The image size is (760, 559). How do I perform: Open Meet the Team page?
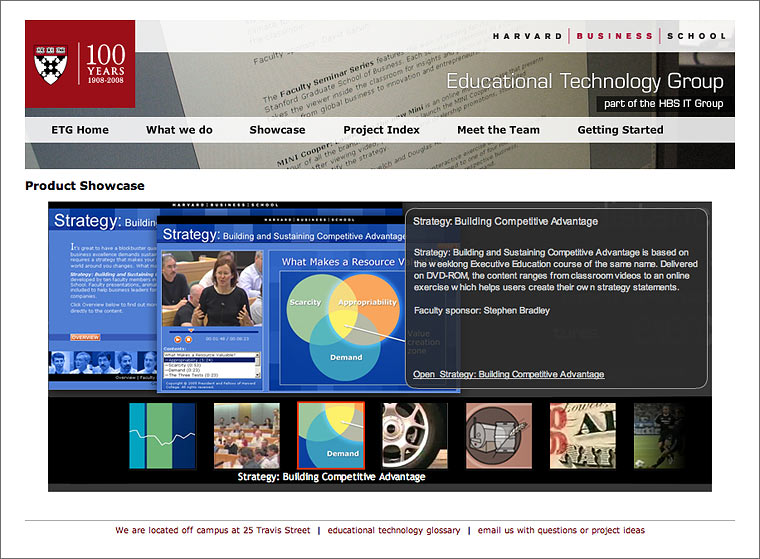498,130
